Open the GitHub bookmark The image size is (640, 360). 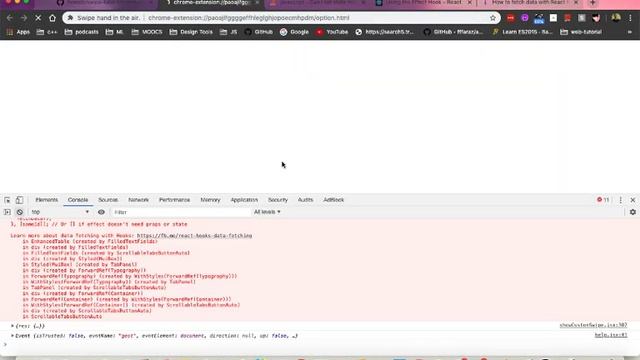click(x=259, y=32)
